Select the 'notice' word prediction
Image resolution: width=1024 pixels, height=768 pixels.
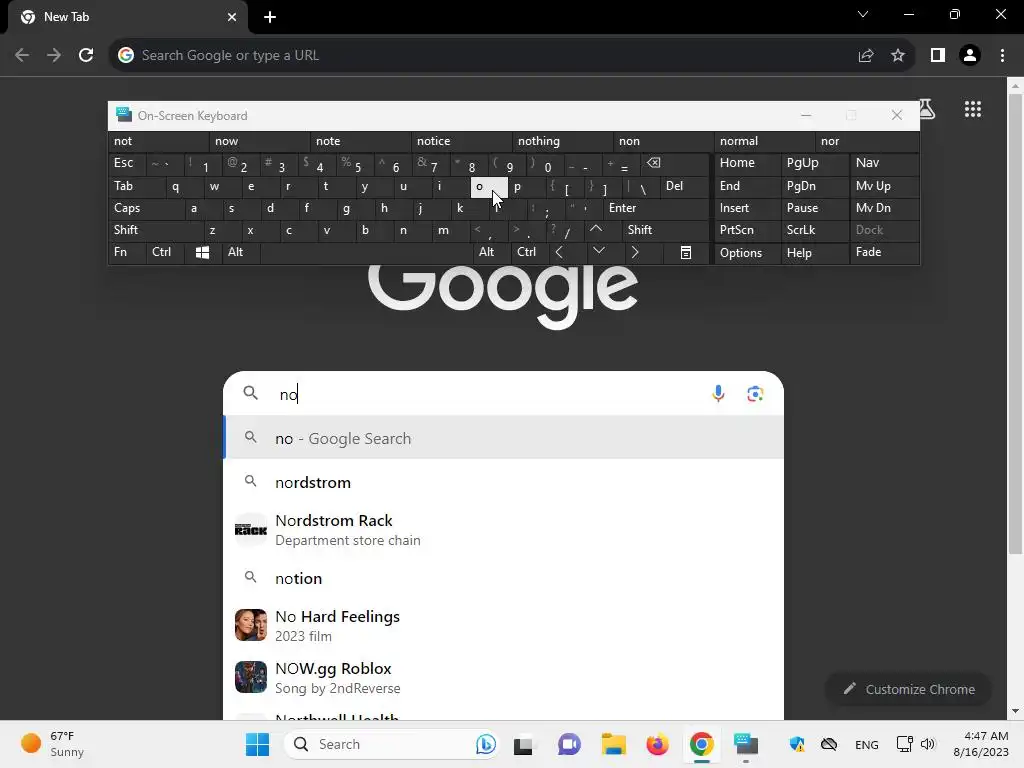[462, 141]
